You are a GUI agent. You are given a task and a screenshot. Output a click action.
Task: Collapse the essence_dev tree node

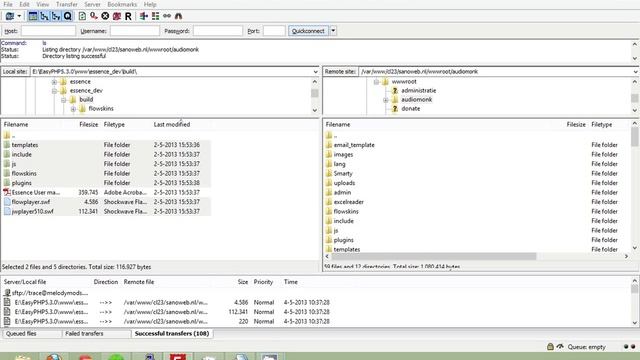[54, 91]
